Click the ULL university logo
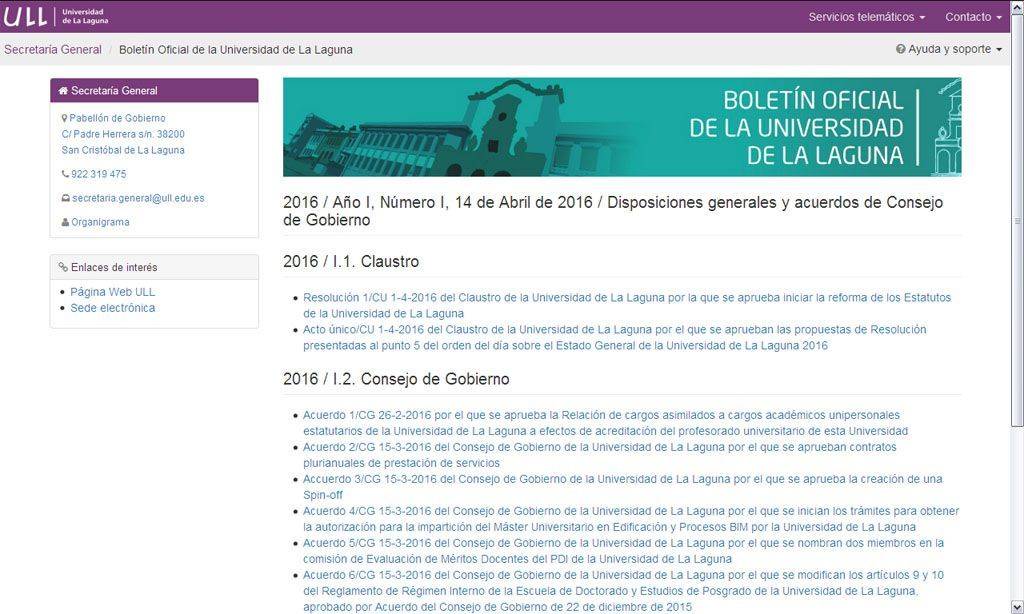The height and width of the screenshot is (614, 1024). [x=56, y=16]
